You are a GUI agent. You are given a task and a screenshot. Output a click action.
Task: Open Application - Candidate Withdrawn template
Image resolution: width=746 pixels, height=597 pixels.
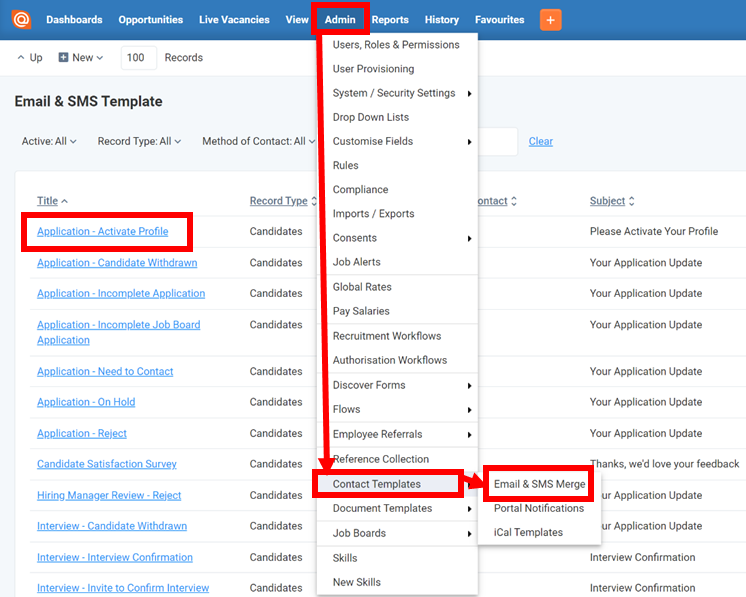tap(117, 263)
